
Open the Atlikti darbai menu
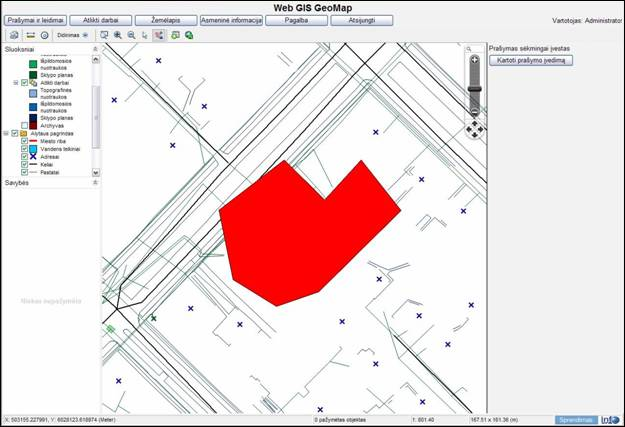point(101,20)
